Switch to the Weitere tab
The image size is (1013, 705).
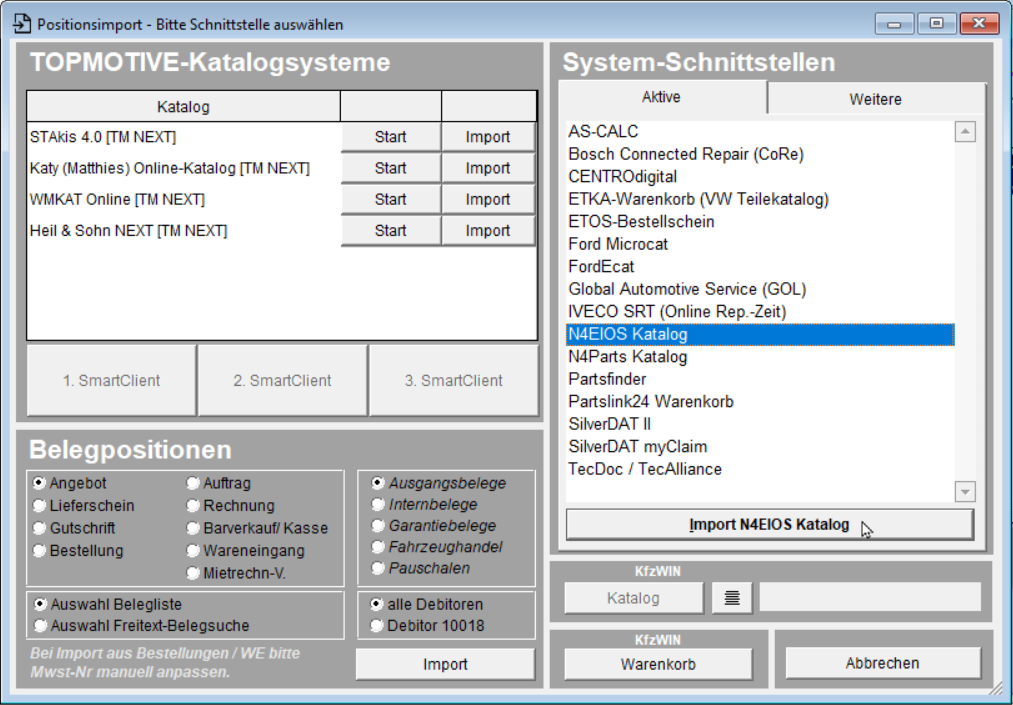tap(875, 99)
